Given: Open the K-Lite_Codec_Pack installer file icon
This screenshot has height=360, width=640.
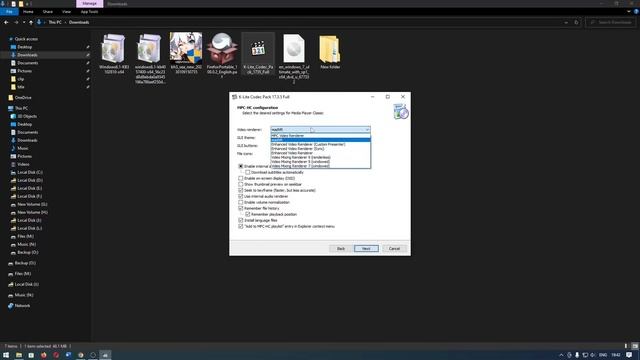Looking at the screenshot, I should pos(258,53).
